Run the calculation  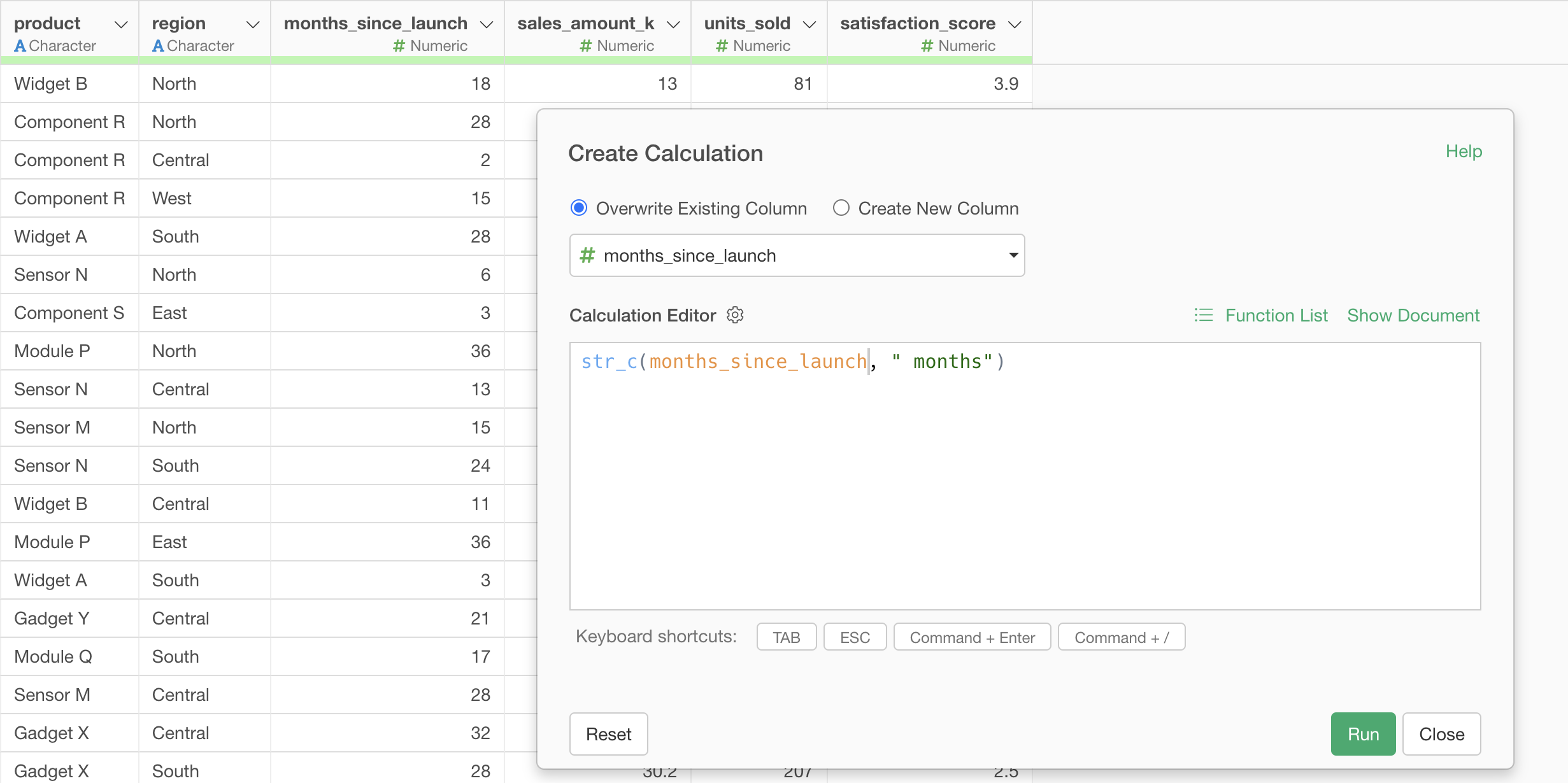click(1362, 734)
